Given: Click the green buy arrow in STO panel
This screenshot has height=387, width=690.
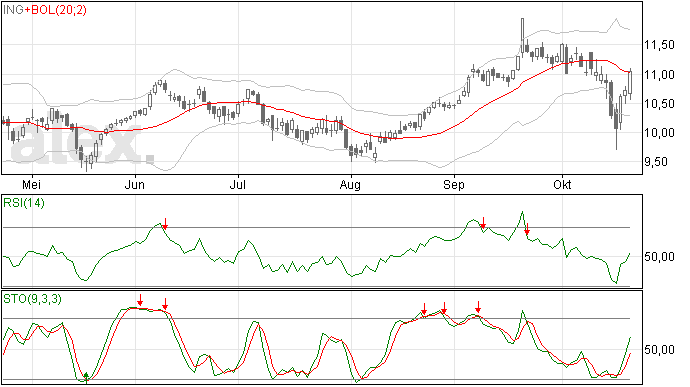Looking at the screenshot, I should point(87,377).
